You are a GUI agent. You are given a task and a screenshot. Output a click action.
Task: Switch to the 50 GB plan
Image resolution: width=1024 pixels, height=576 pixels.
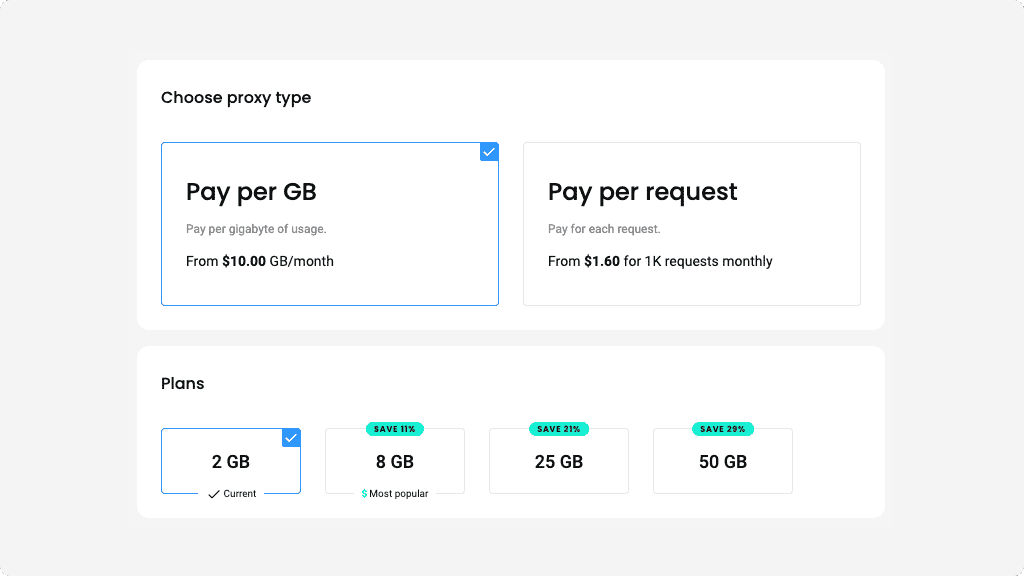[723, 462]
